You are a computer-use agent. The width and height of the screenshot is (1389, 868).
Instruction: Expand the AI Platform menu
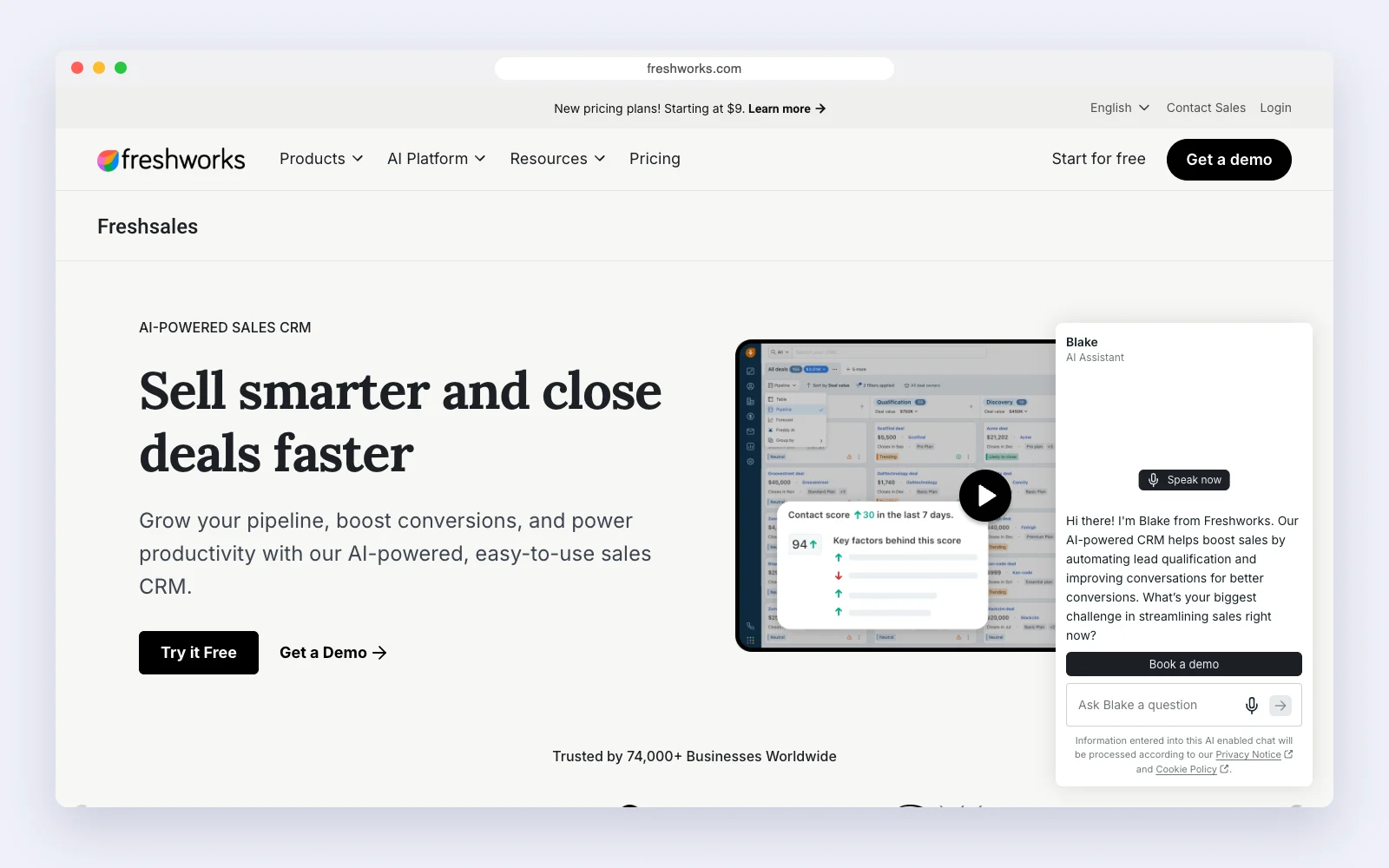(x=437, y=159)
